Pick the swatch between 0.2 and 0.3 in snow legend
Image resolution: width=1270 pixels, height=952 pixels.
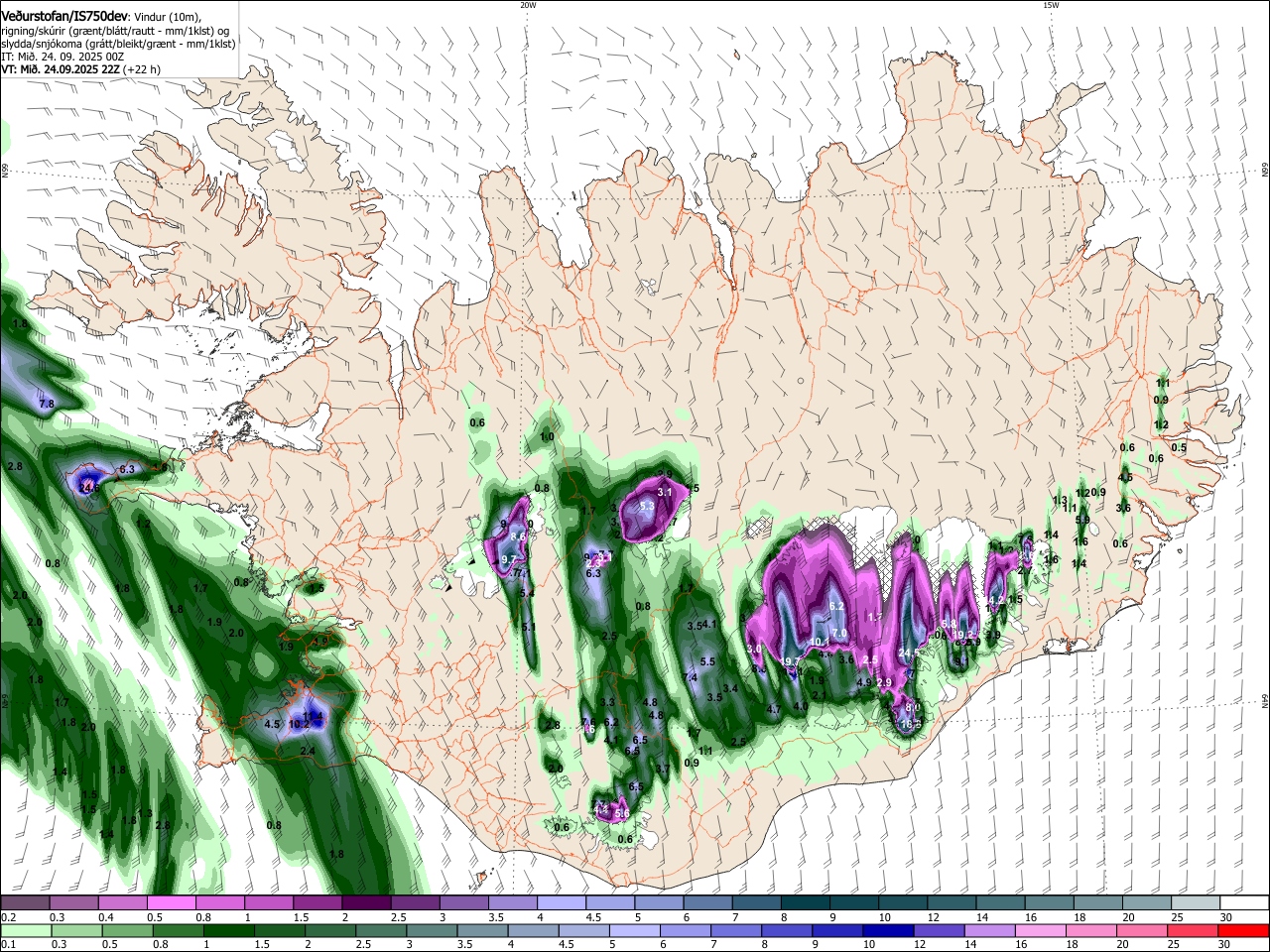point(25,903)
